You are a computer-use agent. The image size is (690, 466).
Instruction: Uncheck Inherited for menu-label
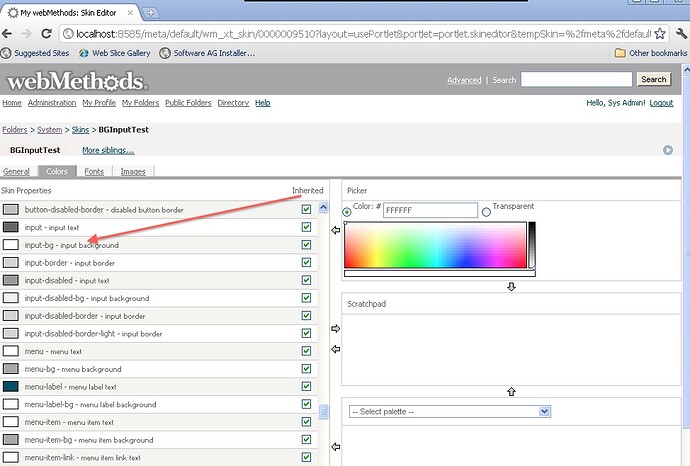point(307,386)
